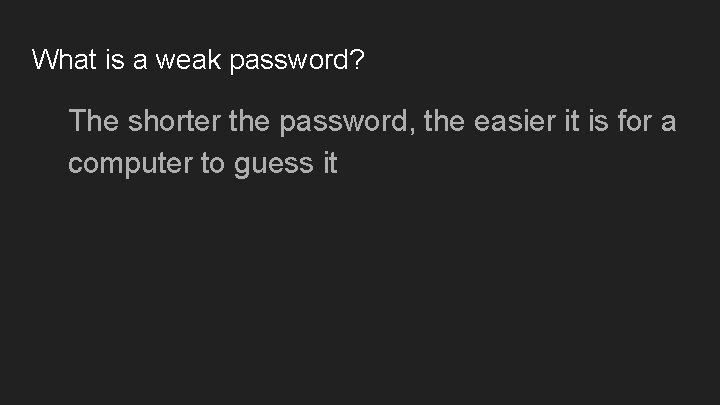Click the empty dark area below the text

(360, 294)
